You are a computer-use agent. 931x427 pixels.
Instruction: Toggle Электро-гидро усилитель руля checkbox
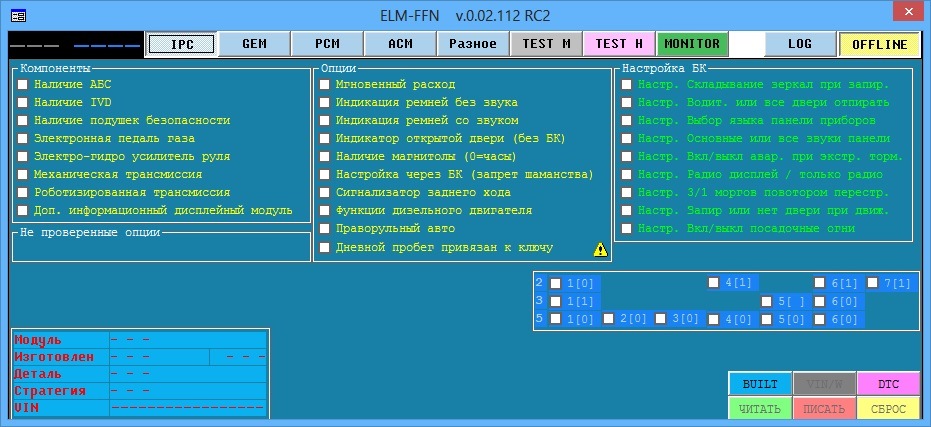[x=23, y=156]
